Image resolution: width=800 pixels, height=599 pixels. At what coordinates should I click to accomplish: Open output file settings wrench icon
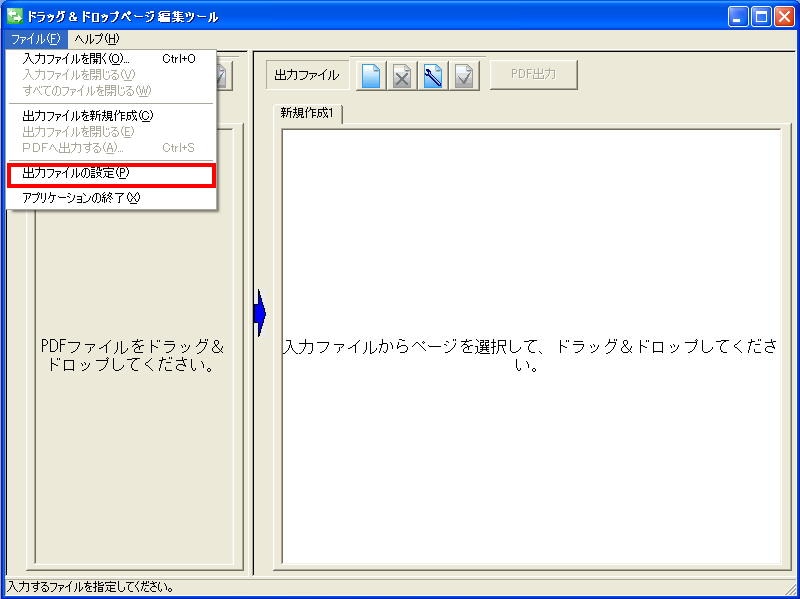coord(433,76)
